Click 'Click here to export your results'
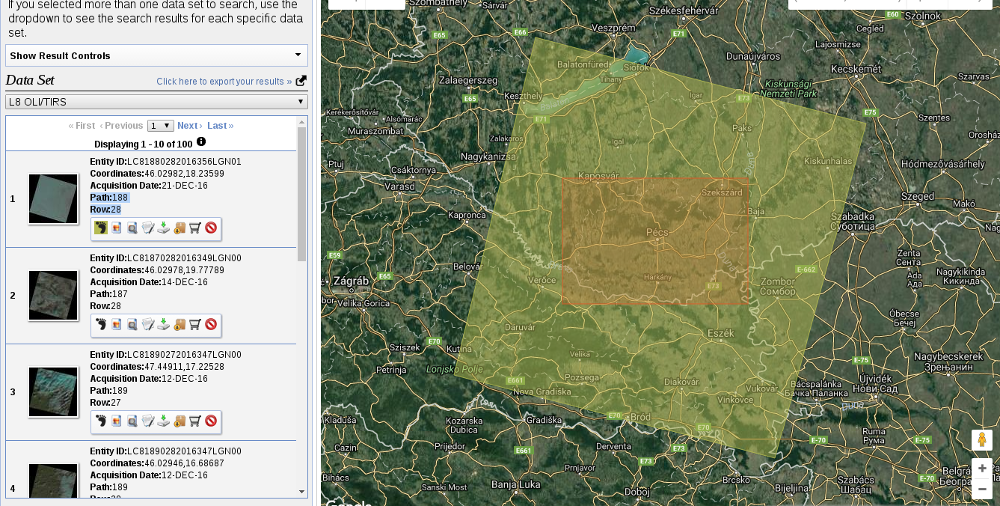 (224, 81)
